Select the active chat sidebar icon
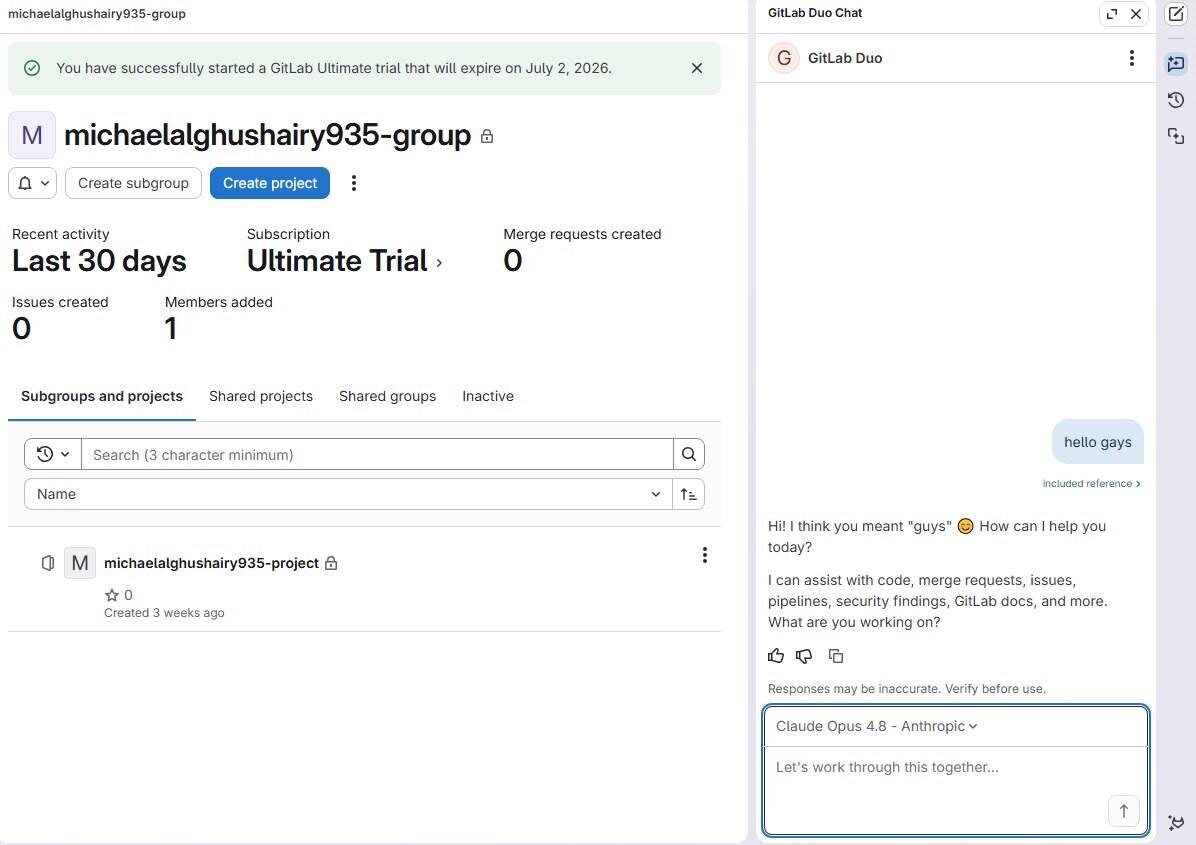The image size is (1196, 845). tap(1176, 63)
